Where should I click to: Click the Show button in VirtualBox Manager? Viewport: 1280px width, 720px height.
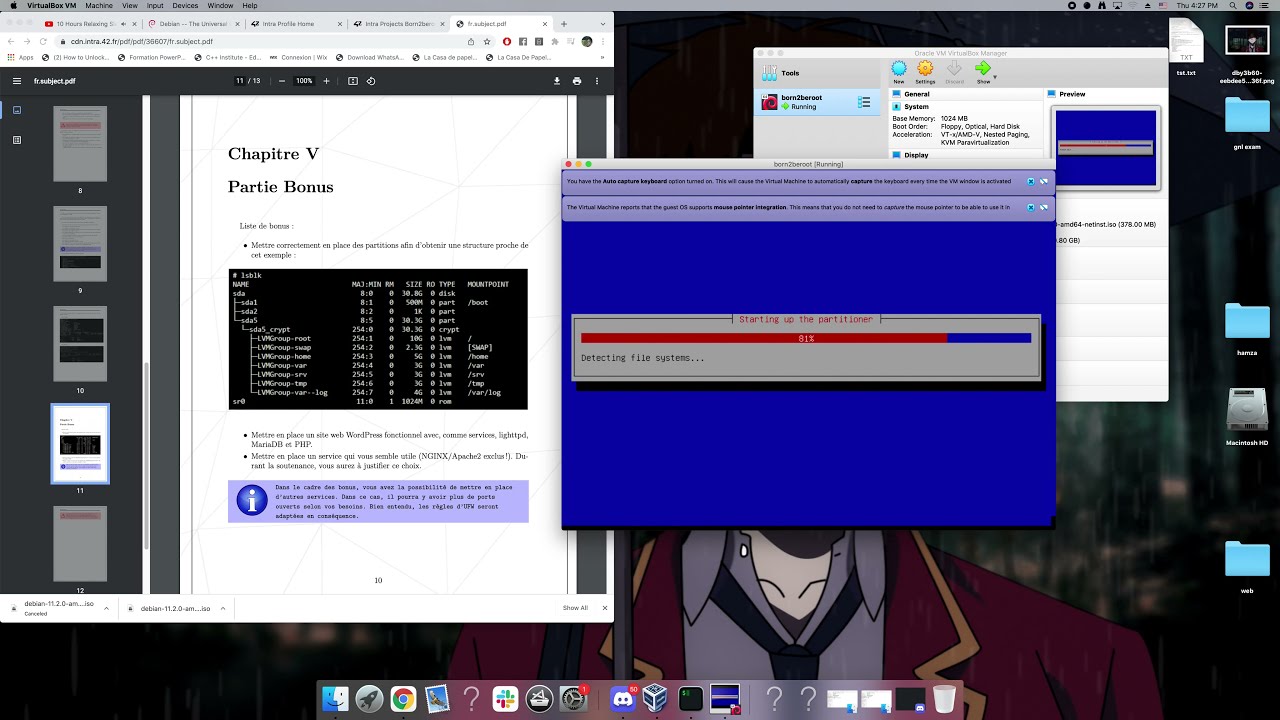coord(983,71)
